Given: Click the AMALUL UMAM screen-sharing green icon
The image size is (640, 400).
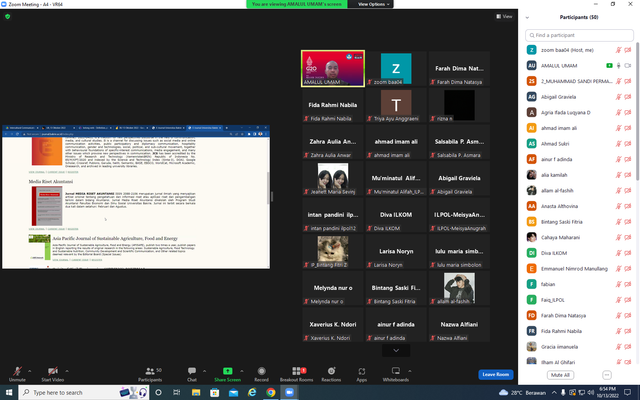Looking at the screenshot, I should click(x=609, y=65).
